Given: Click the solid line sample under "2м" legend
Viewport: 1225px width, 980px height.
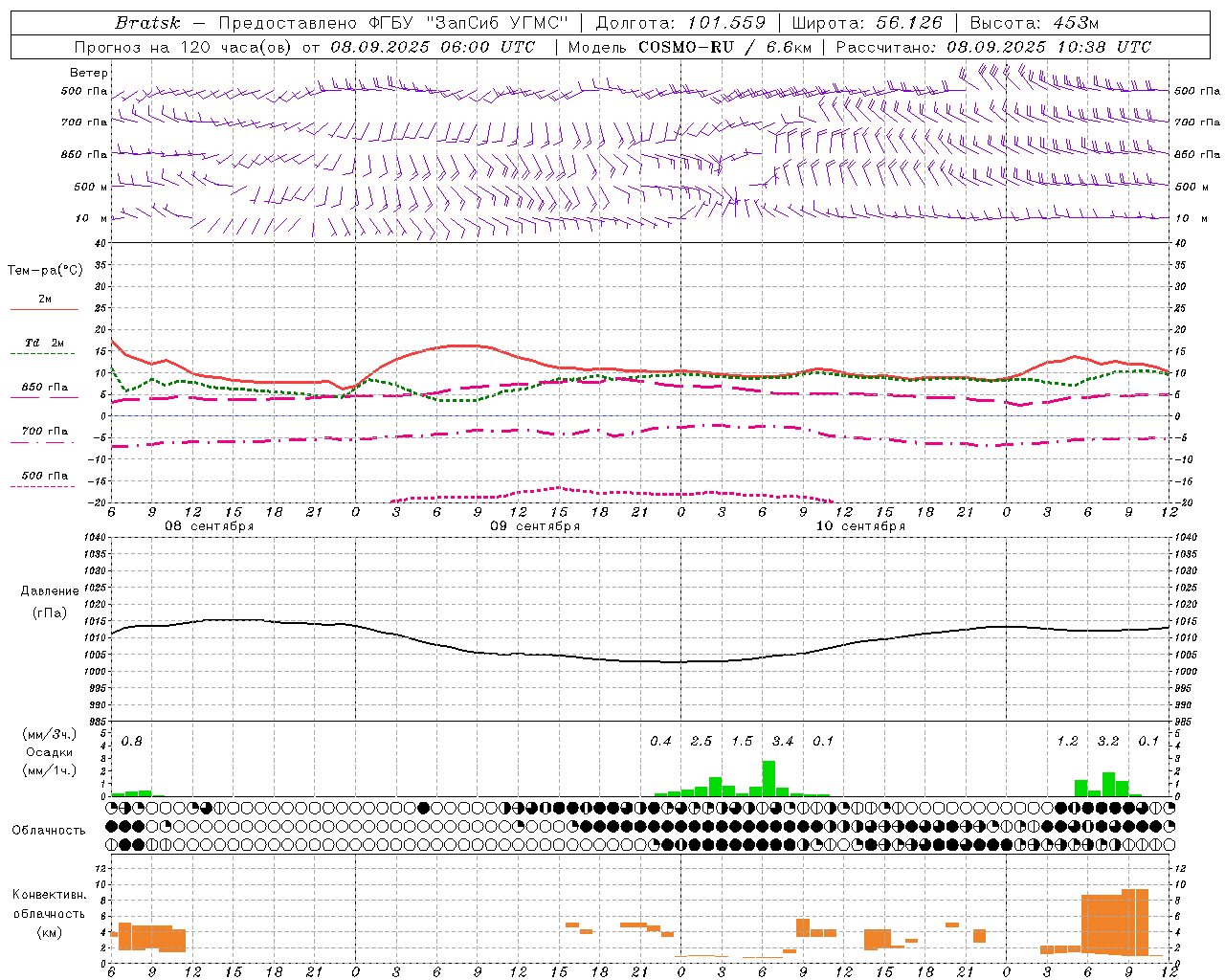Looking at the screenshot, I should [44, 310].
